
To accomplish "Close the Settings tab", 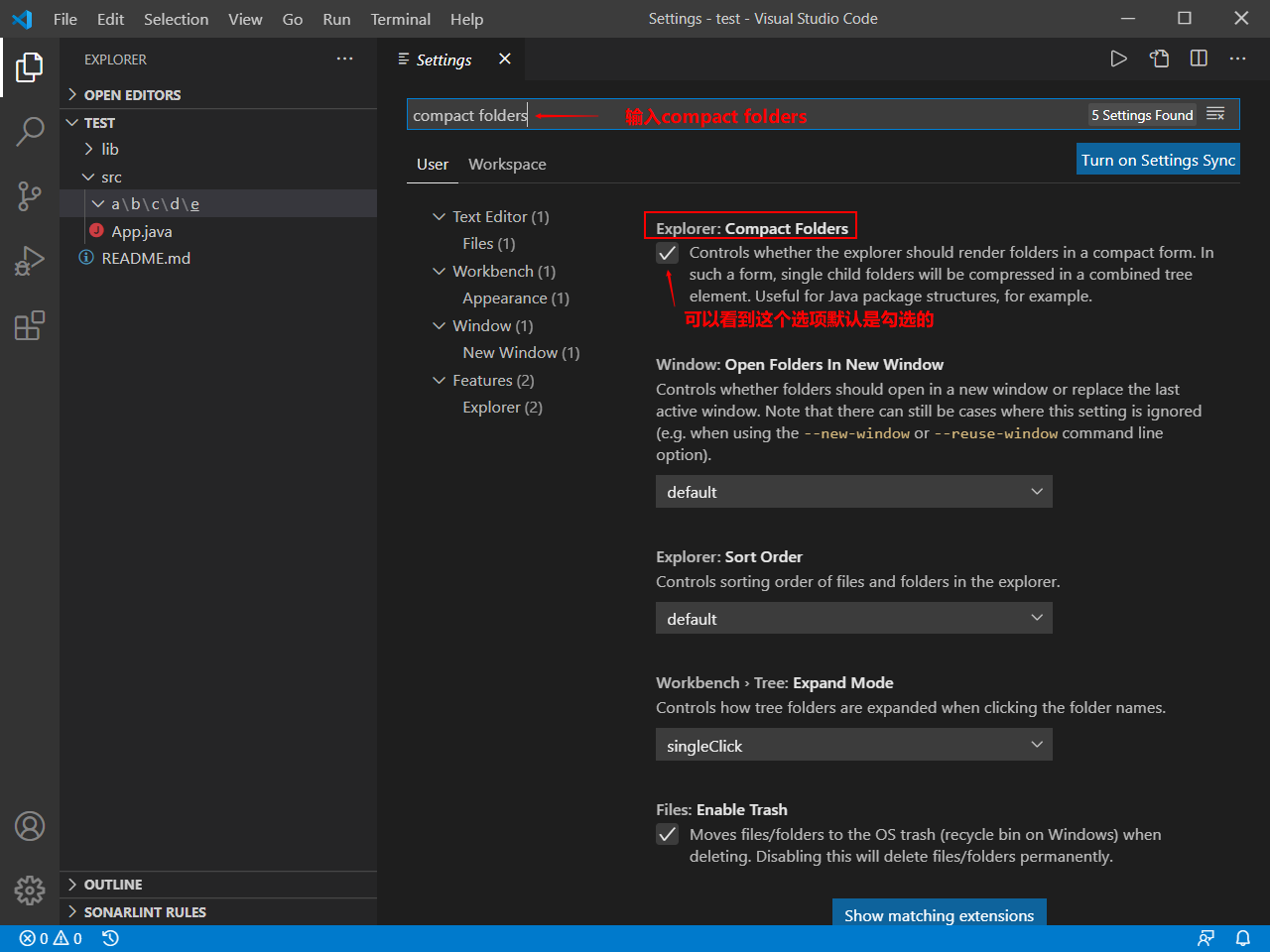I will (505, 59).
